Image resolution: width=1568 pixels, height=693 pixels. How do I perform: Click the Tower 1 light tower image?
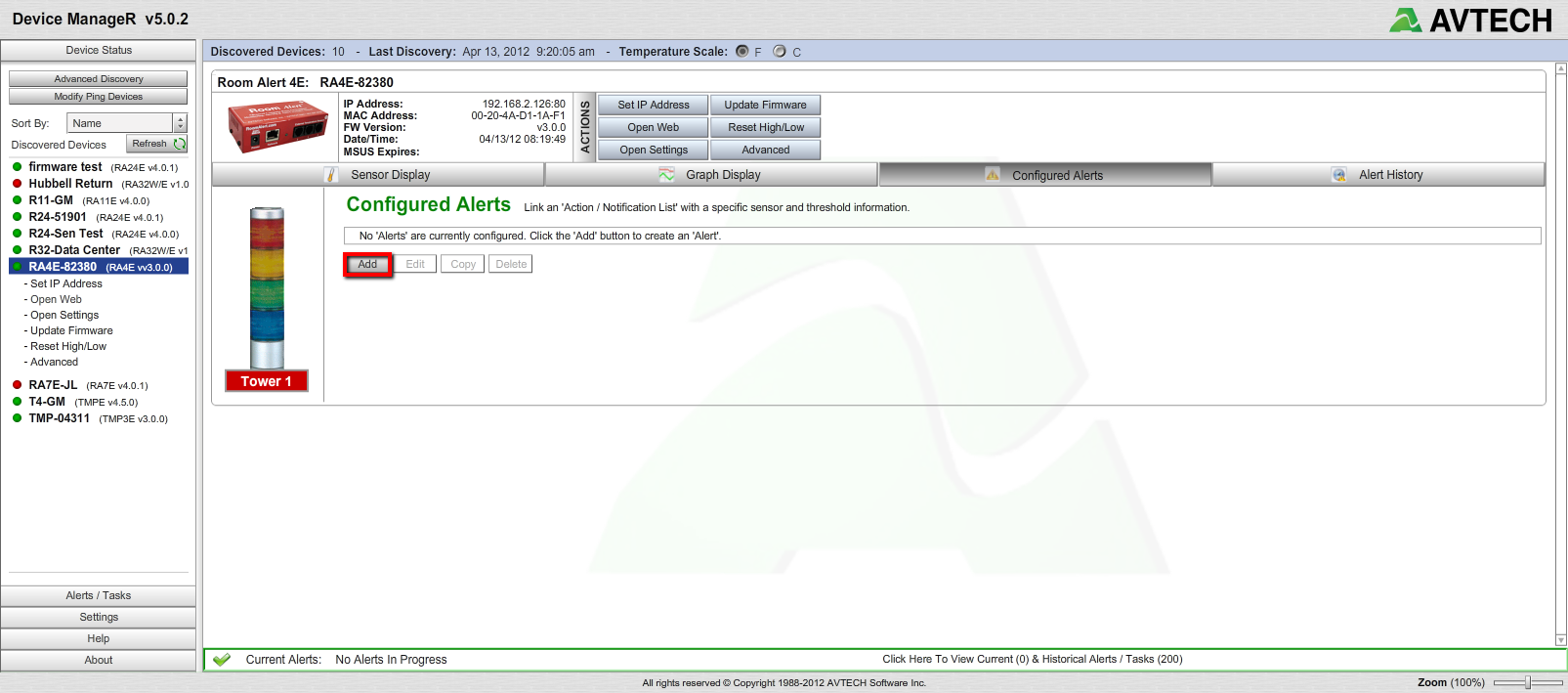(267, 288)
